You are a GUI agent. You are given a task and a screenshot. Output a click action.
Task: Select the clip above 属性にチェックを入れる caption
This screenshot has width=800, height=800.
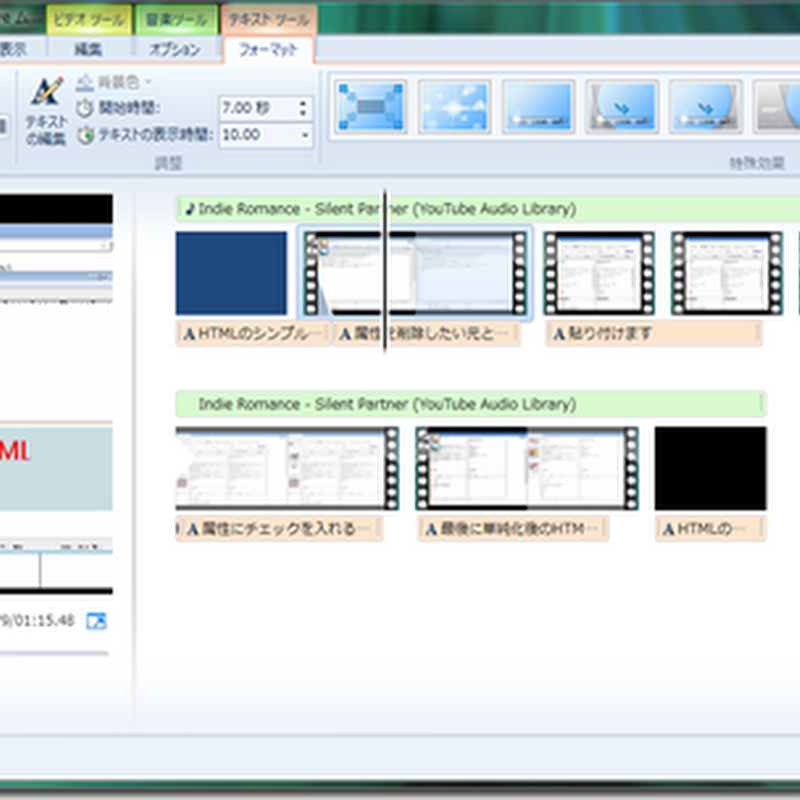pyautogui.click(x=287, y=468)
